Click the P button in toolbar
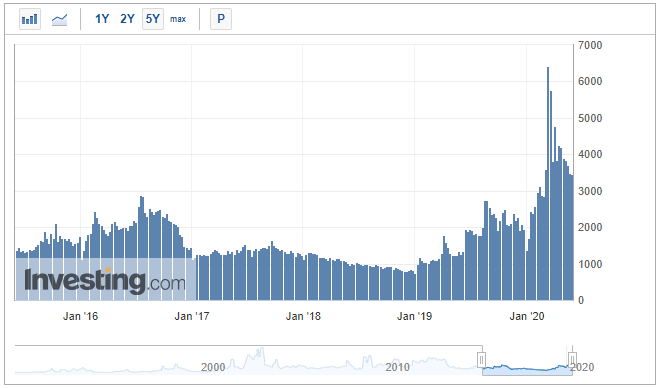This screenshot has width=659, height=388. pyautogui.click(x=221, y=19)
